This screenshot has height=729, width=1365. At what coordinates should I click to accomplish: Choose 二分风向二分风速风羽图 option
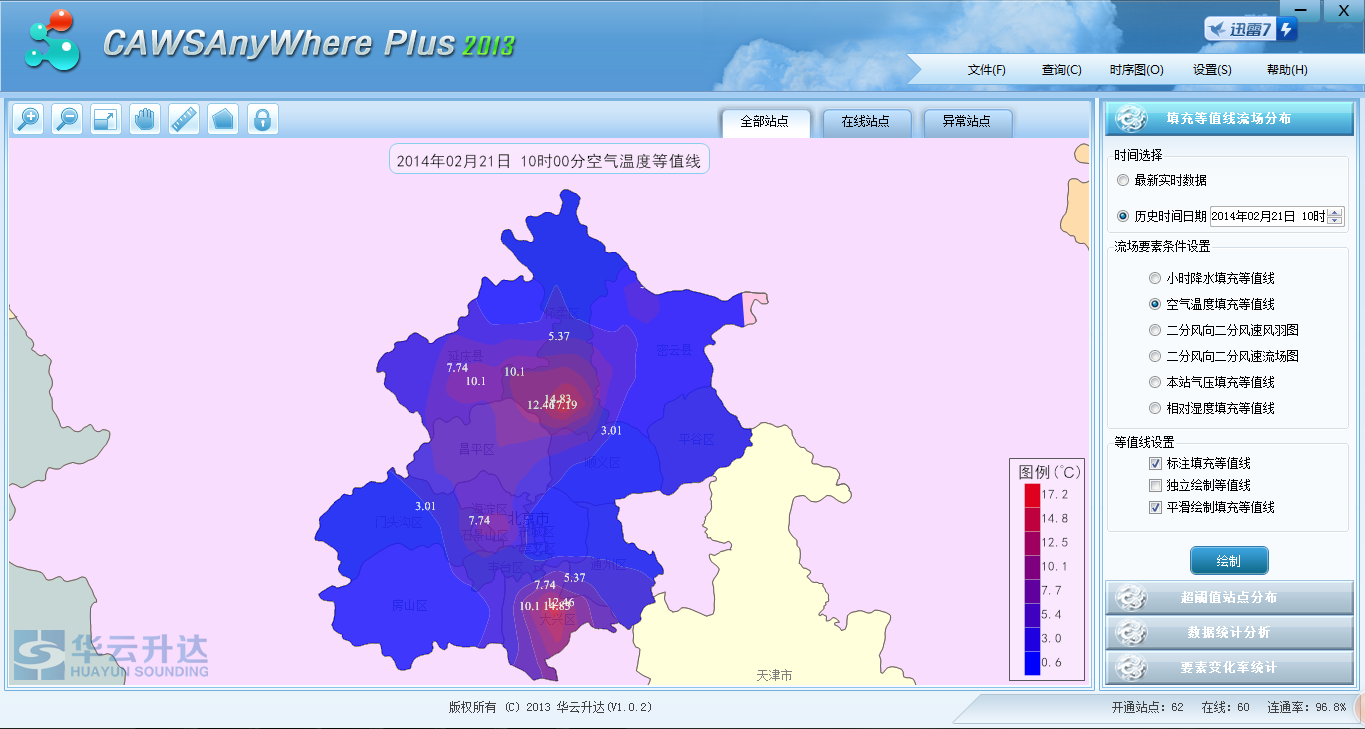[1155, 330]
